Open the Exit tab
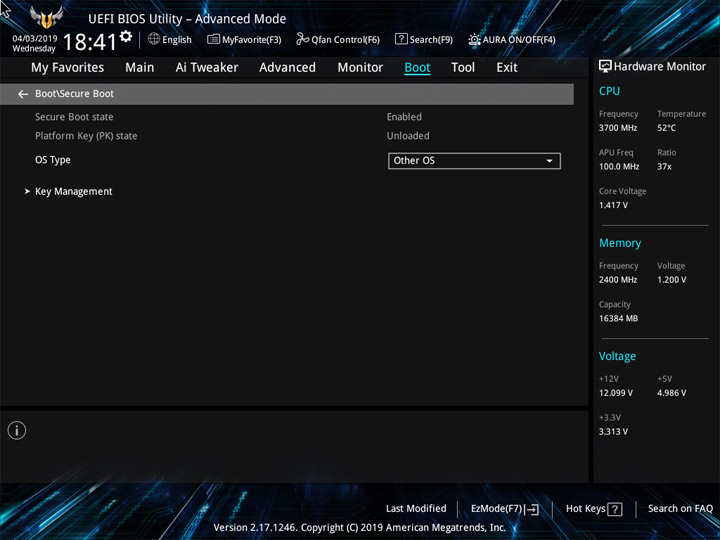 click(x=507, y=68)
